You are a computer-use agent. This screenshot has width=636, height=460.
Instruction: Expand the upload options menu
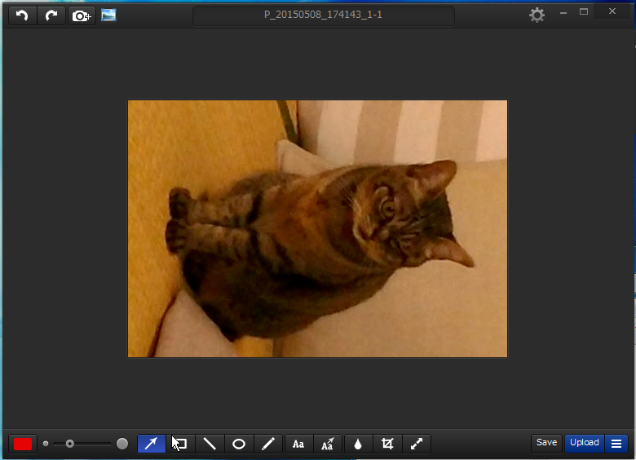(x=616, y=443)
